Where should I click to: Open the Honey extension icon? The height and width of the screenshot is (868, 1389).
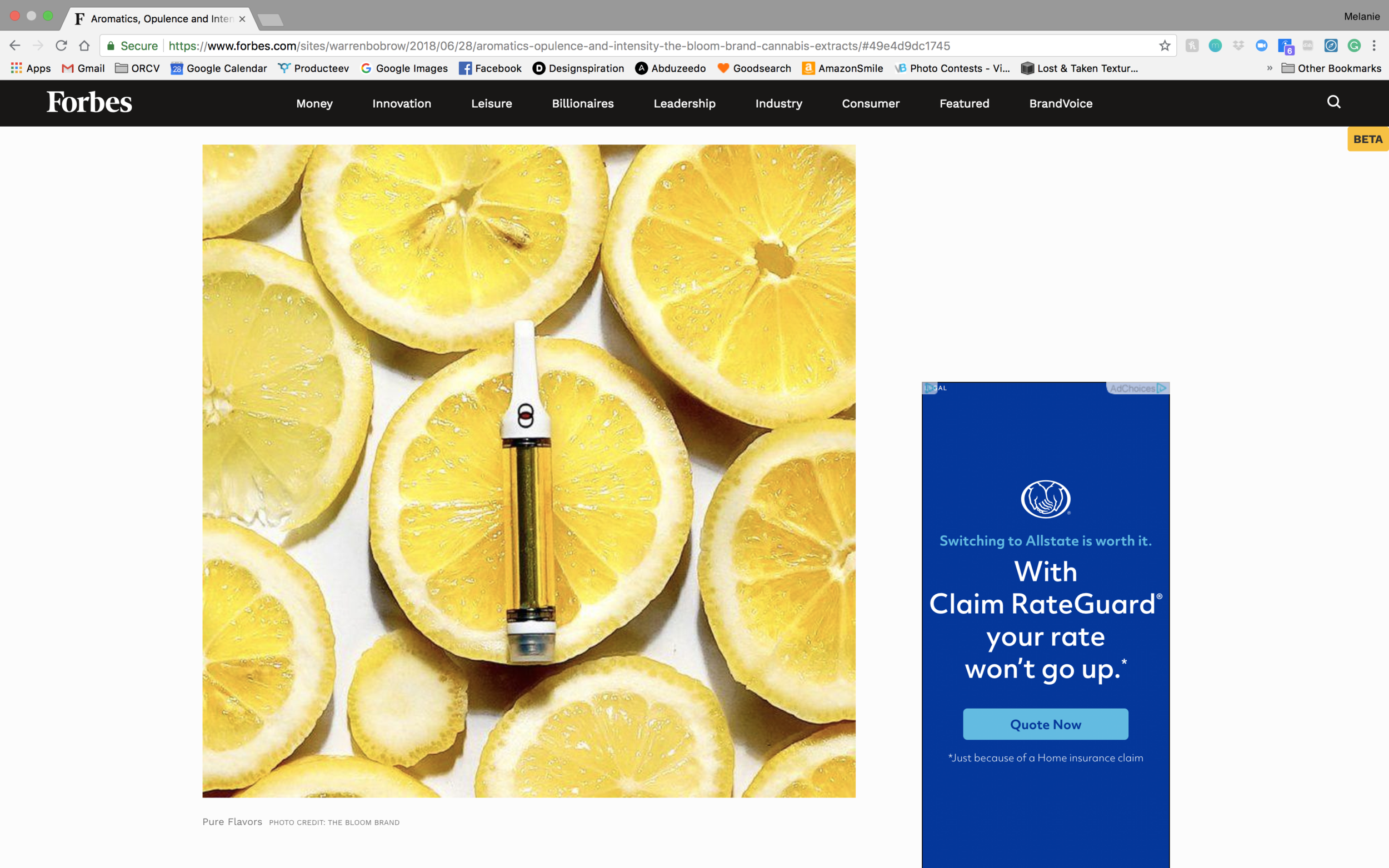(1193, 46)
